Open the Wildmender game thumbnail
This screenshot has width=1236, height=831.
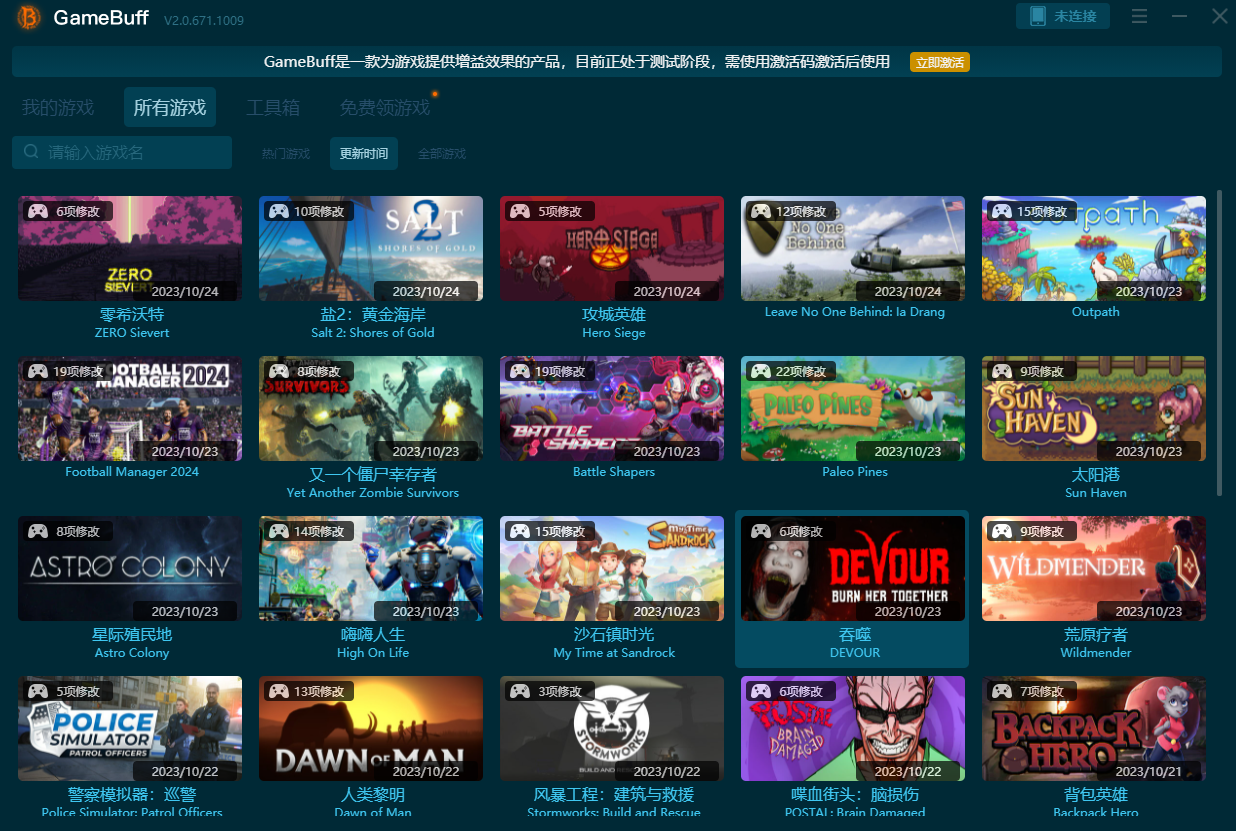coord(1094,568)
